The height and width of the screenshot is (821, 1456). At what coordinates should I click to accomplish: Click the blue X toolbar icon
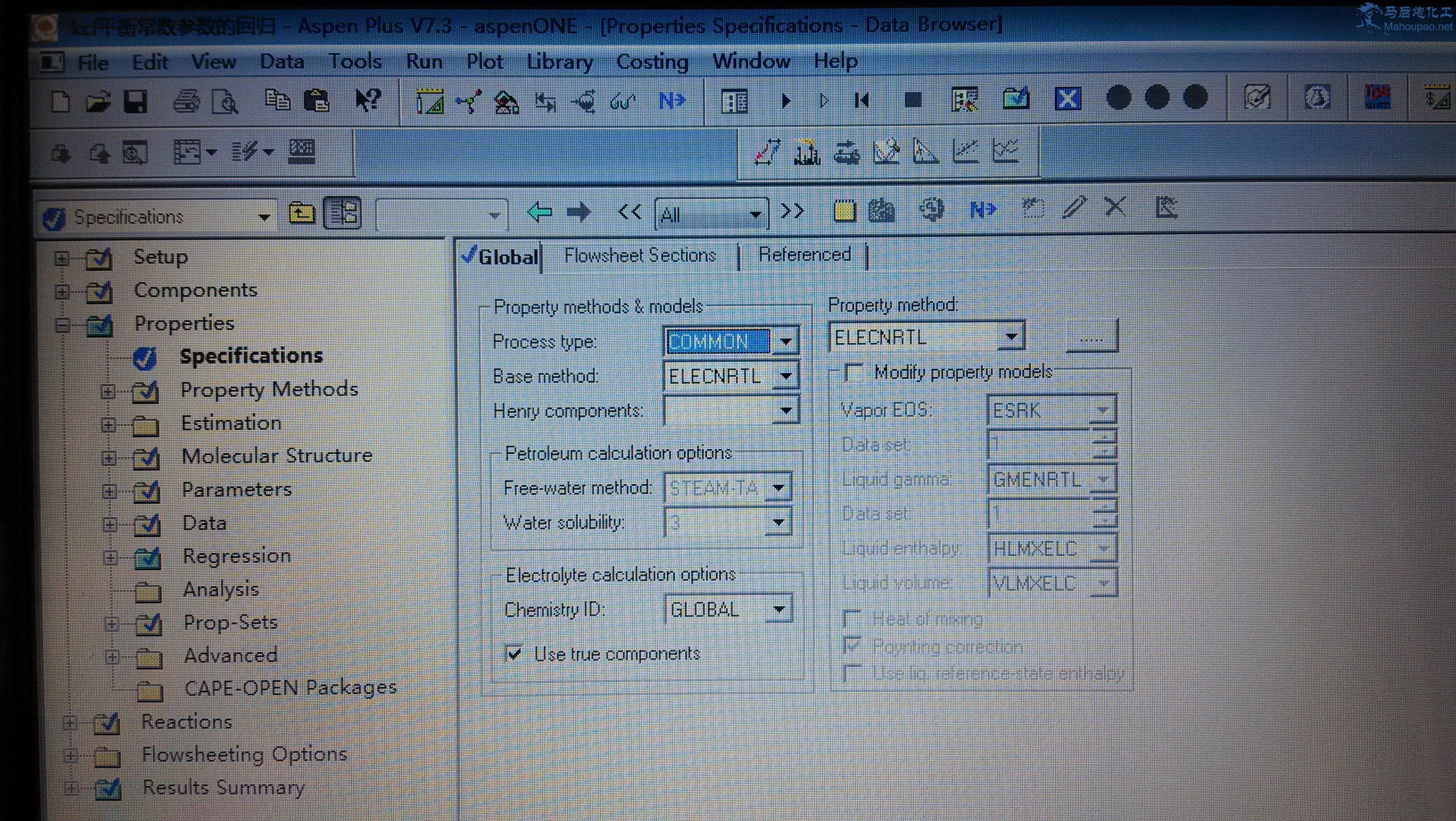click(1068, 100)
